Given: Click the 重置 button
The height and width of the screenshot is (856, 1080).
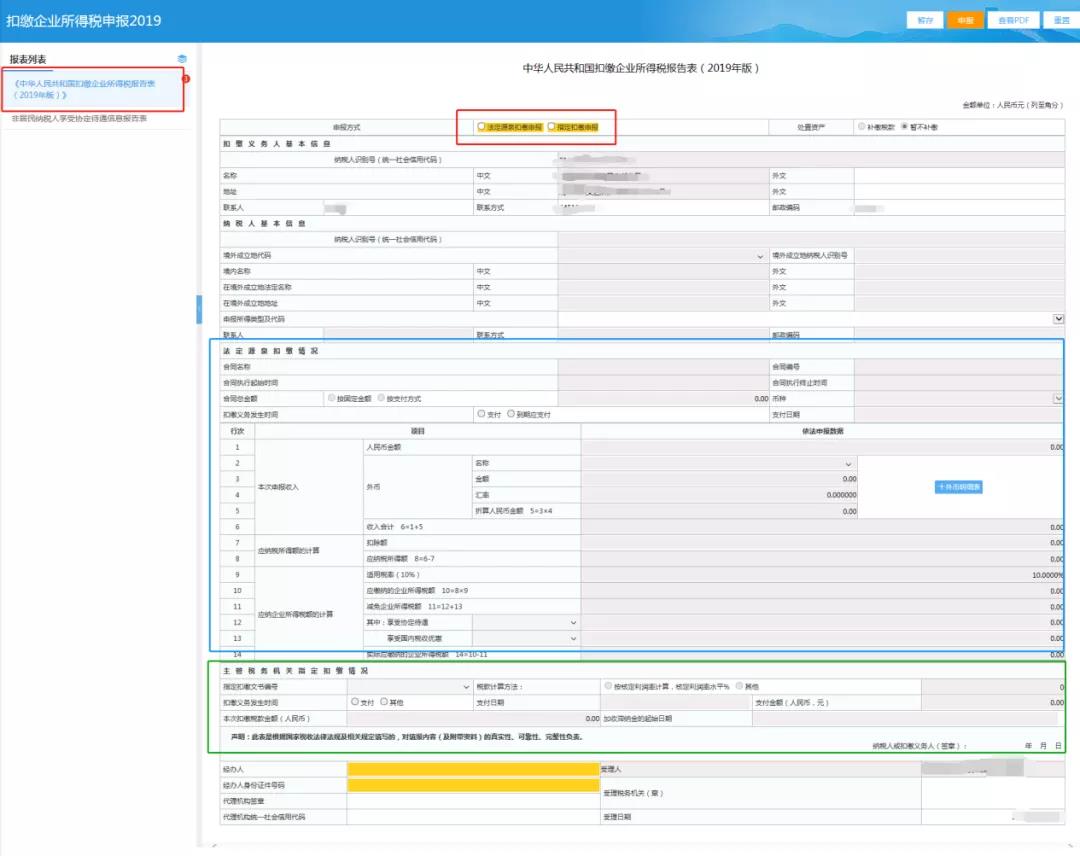Looking at the screenshot, I should coord(1057,20).
